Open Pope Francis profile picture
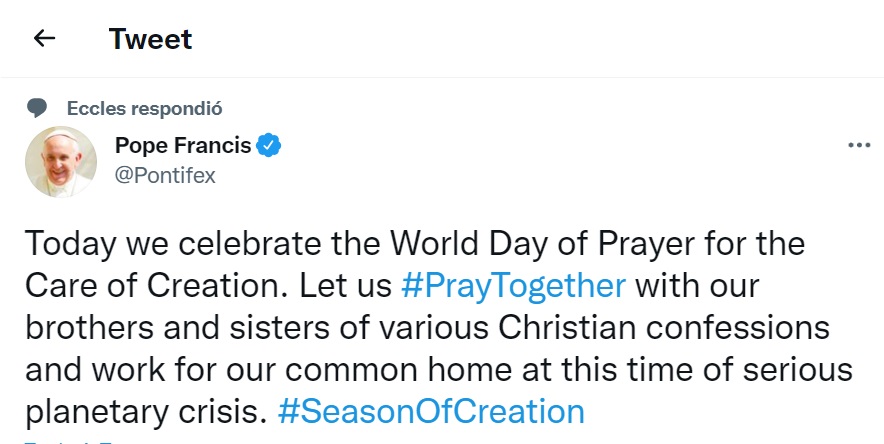This screenshot has width=884, height=444. 60,161
